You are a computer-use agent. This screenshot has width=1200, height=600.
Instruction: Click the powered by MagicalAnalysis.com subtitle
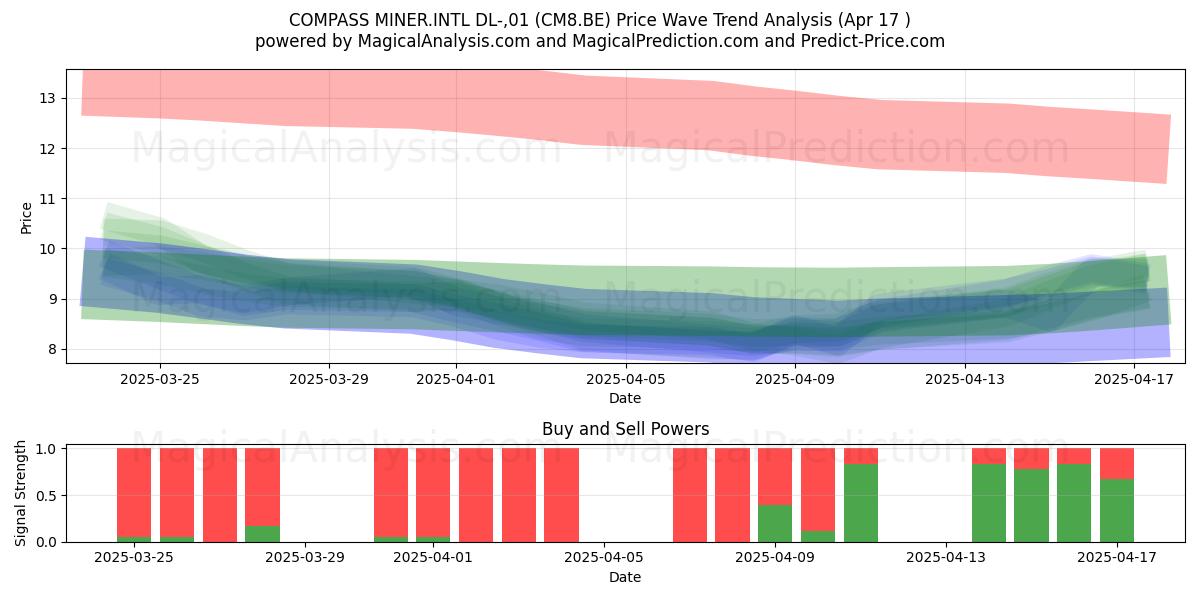pos(600,41)
